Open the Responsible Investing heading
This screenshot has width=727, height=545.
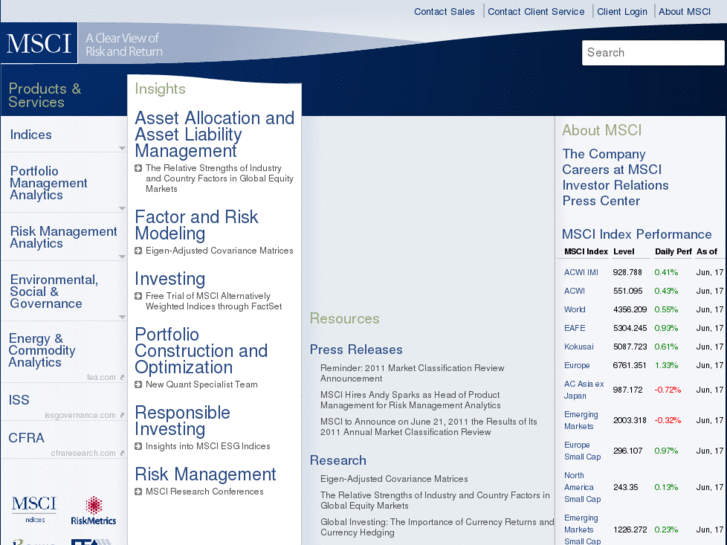182,421
